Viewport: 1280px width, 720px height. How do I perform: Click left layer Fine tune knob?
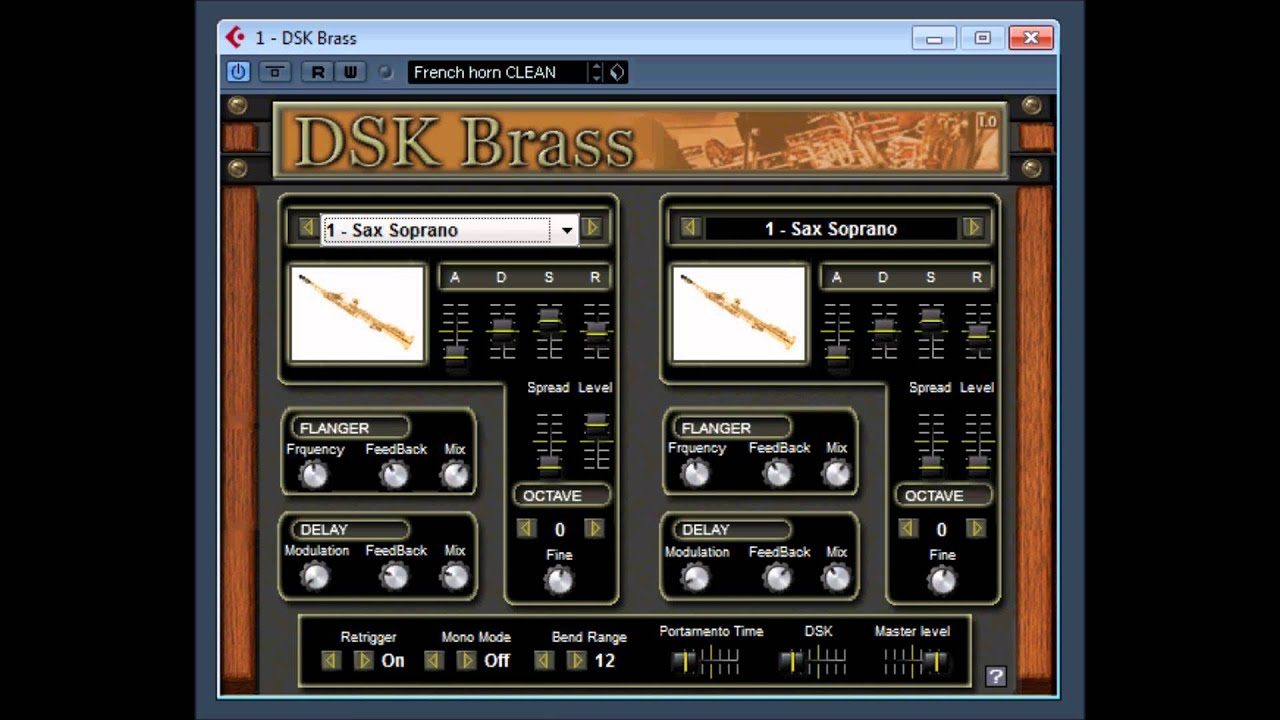click(x=559, y=580)
